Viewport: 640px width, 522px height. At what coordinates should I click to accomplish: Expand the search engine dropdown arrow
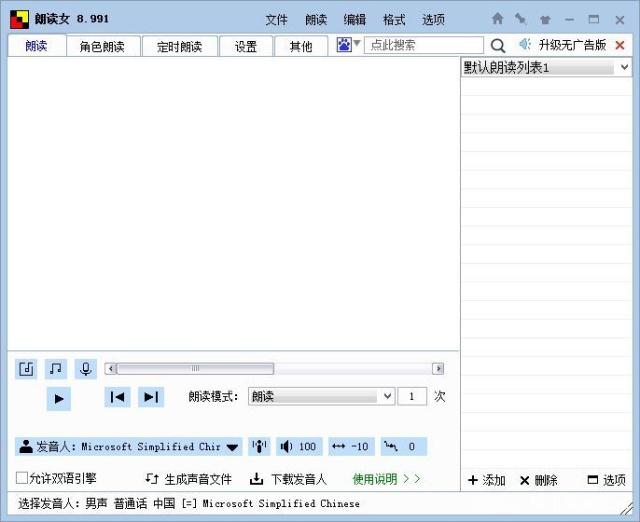356,42
